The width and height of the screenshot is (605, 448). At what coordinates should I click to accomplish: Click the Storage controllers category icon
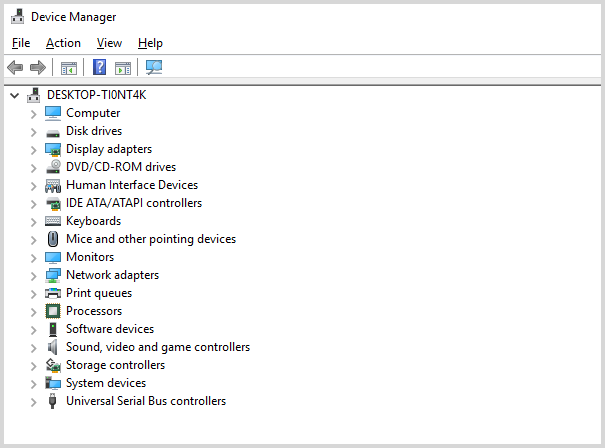(x=53, y=365)
